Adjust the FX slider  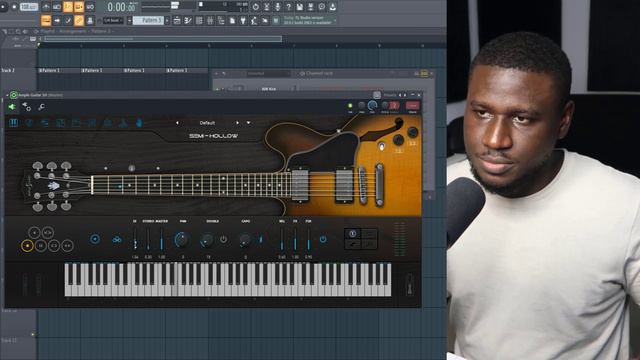(295, 239)
